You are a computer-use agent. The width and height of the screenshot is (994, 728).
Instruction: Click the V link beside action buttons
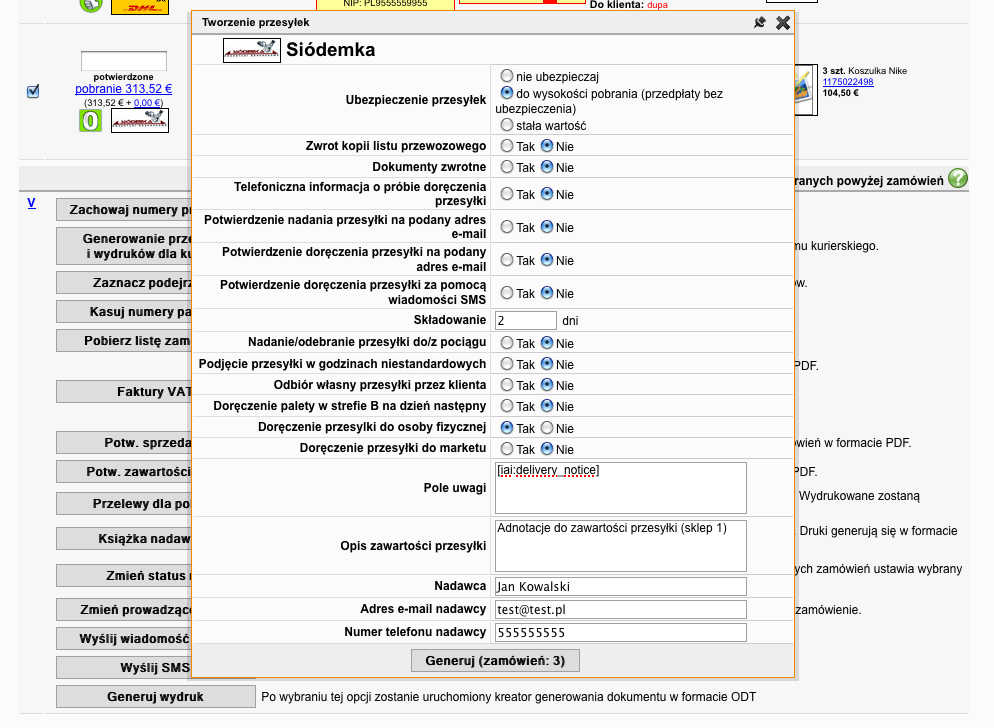pos(32,203)
